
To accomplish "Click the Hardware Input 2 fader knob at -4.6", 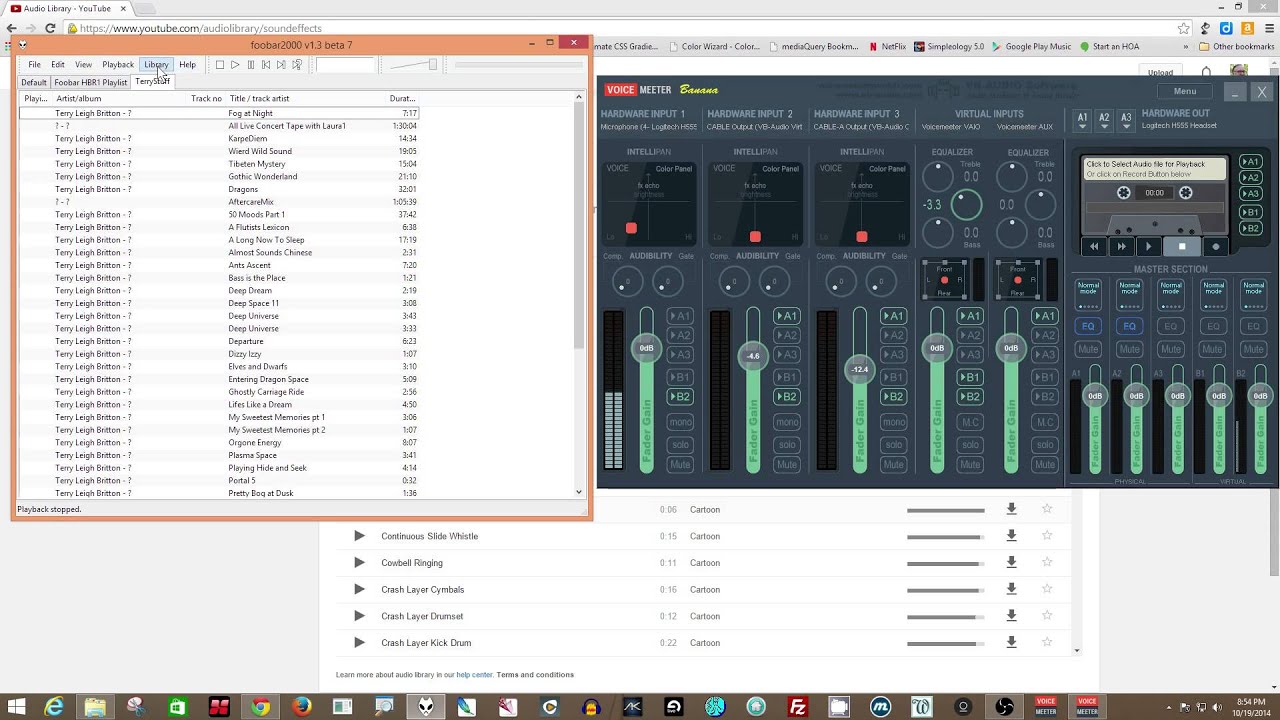I will (x=753, y=356).
